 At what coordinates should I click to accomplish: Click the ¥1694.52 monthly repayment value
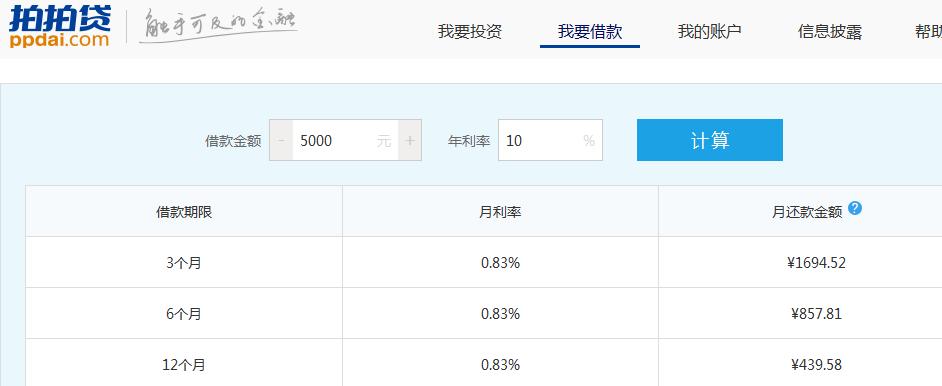click(816, 263)
